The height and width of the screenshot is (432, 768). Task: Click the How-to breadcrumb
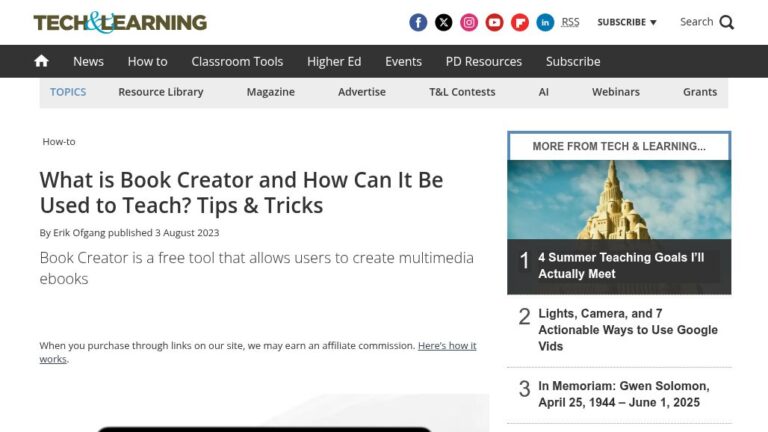tap(59, 142)
